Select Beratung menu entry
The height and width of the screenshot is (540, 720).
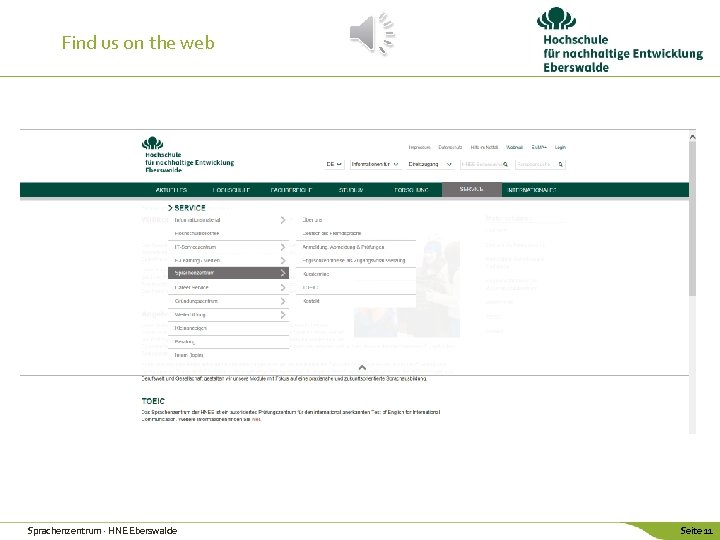point(184,342)
